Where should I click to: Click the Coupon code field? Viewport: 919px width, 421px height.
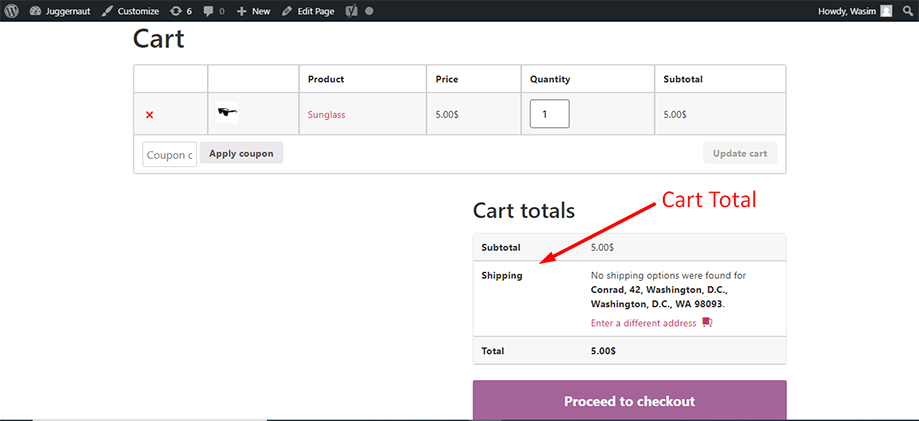(x=169, y=155)
